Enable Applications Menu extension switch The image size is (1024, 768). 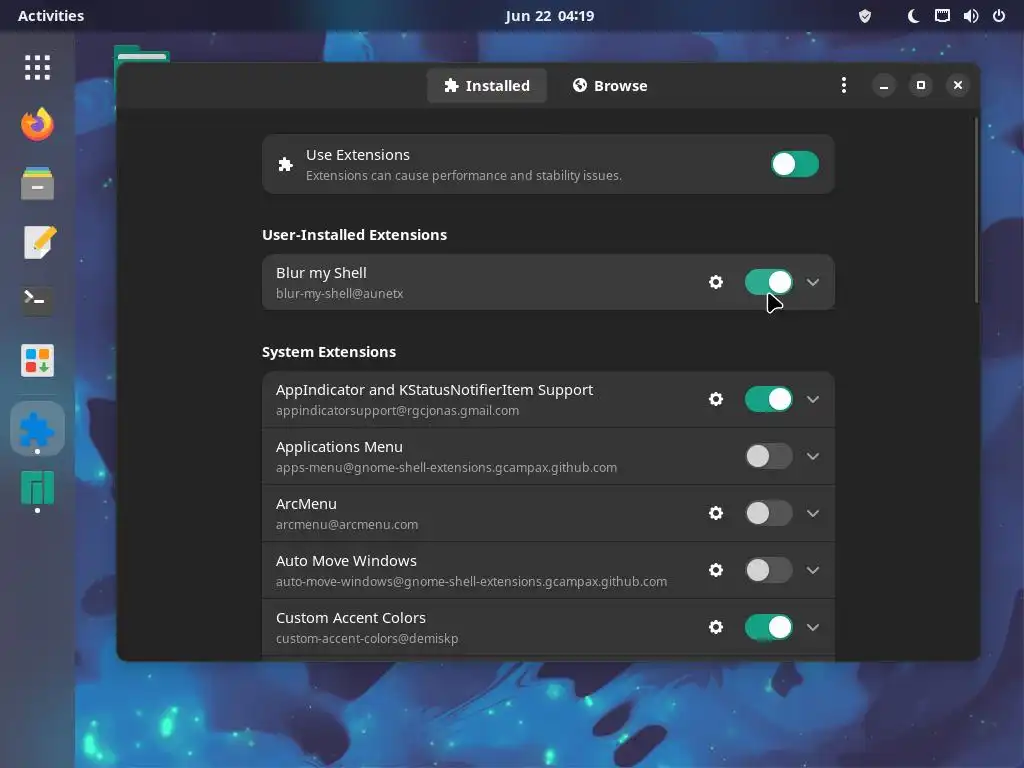769,456
